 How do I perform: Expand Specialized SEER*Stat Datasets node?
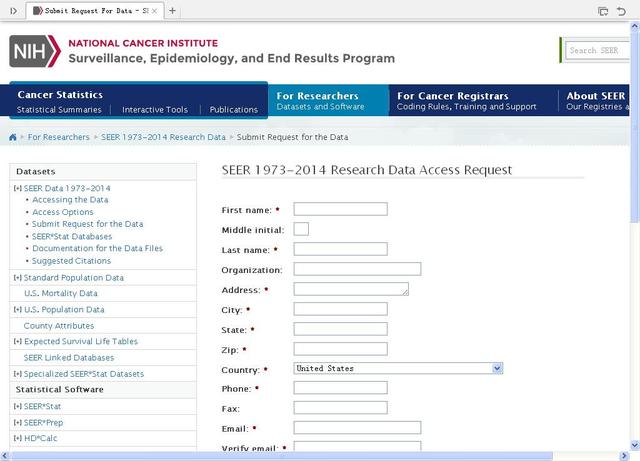[18, 374]
